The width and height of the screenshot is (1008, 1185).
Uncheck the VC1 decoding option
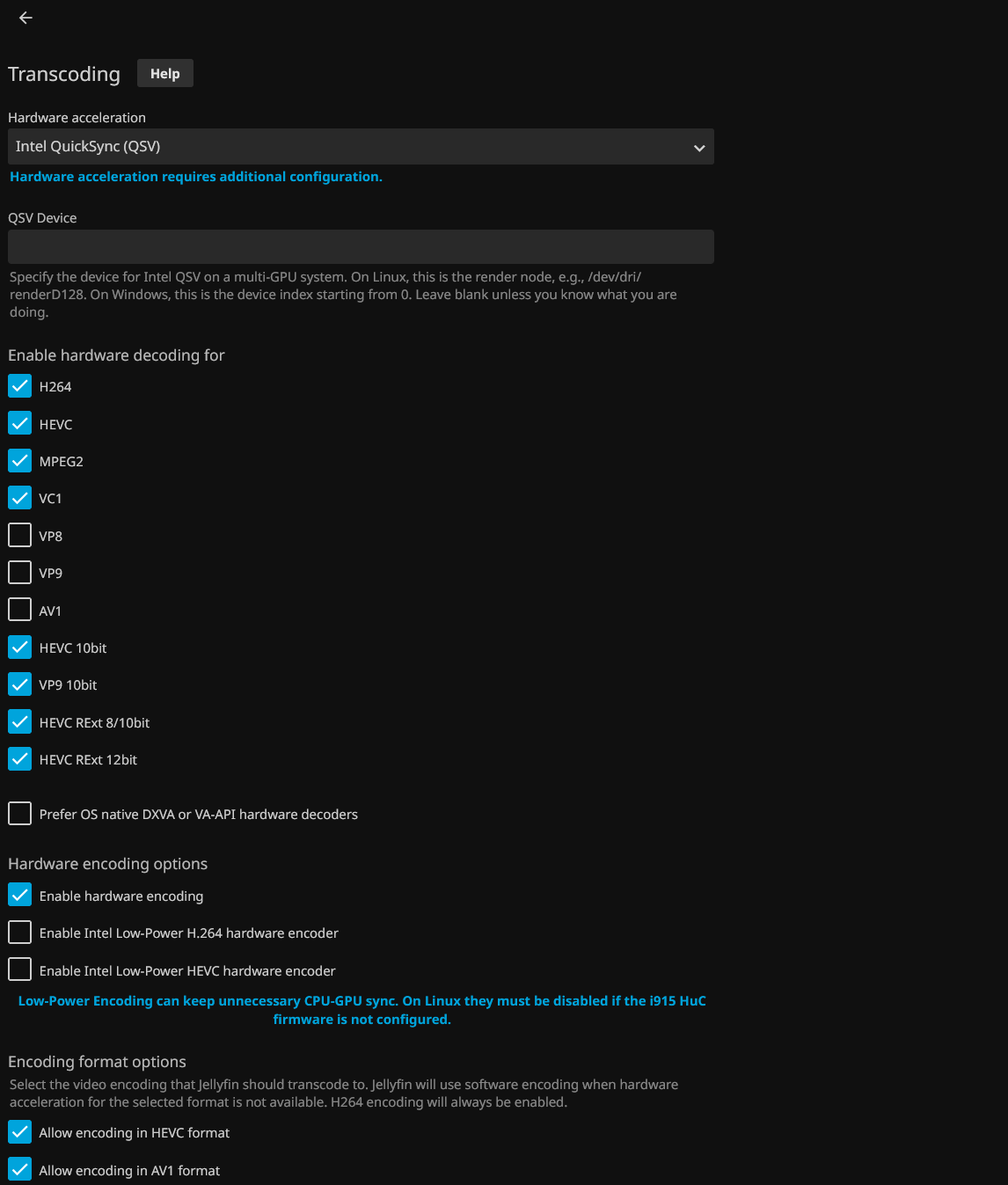point(19,498)
